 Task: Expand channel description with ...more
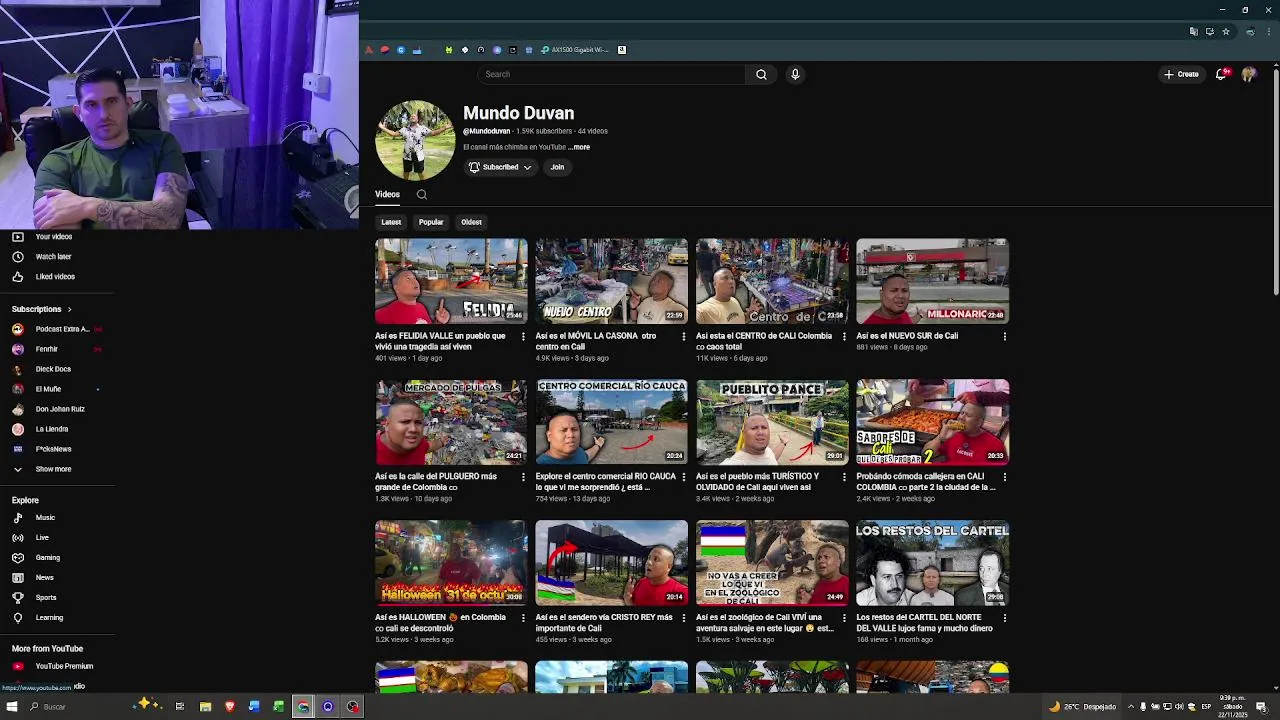(x=580, y=147)
